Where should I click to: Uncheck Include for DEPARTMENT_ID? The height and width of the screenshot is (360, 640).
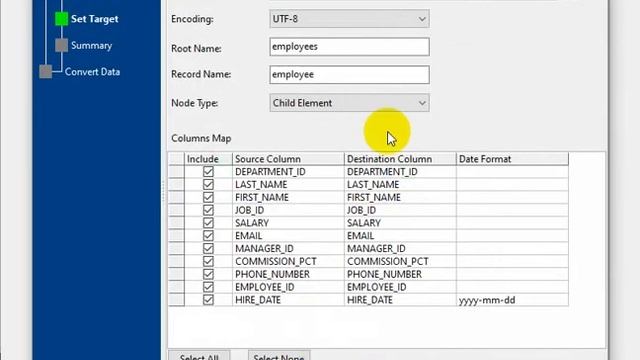click(x=208, y=172)
